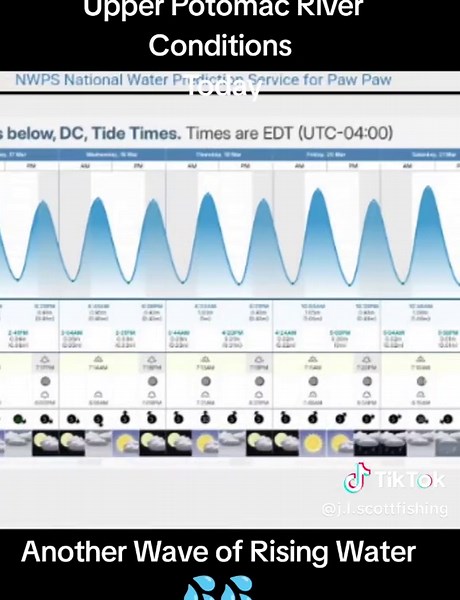Viewport: 460px width, 600px height.
Task: Click the blue water droplets emoji
Action: 219,588
